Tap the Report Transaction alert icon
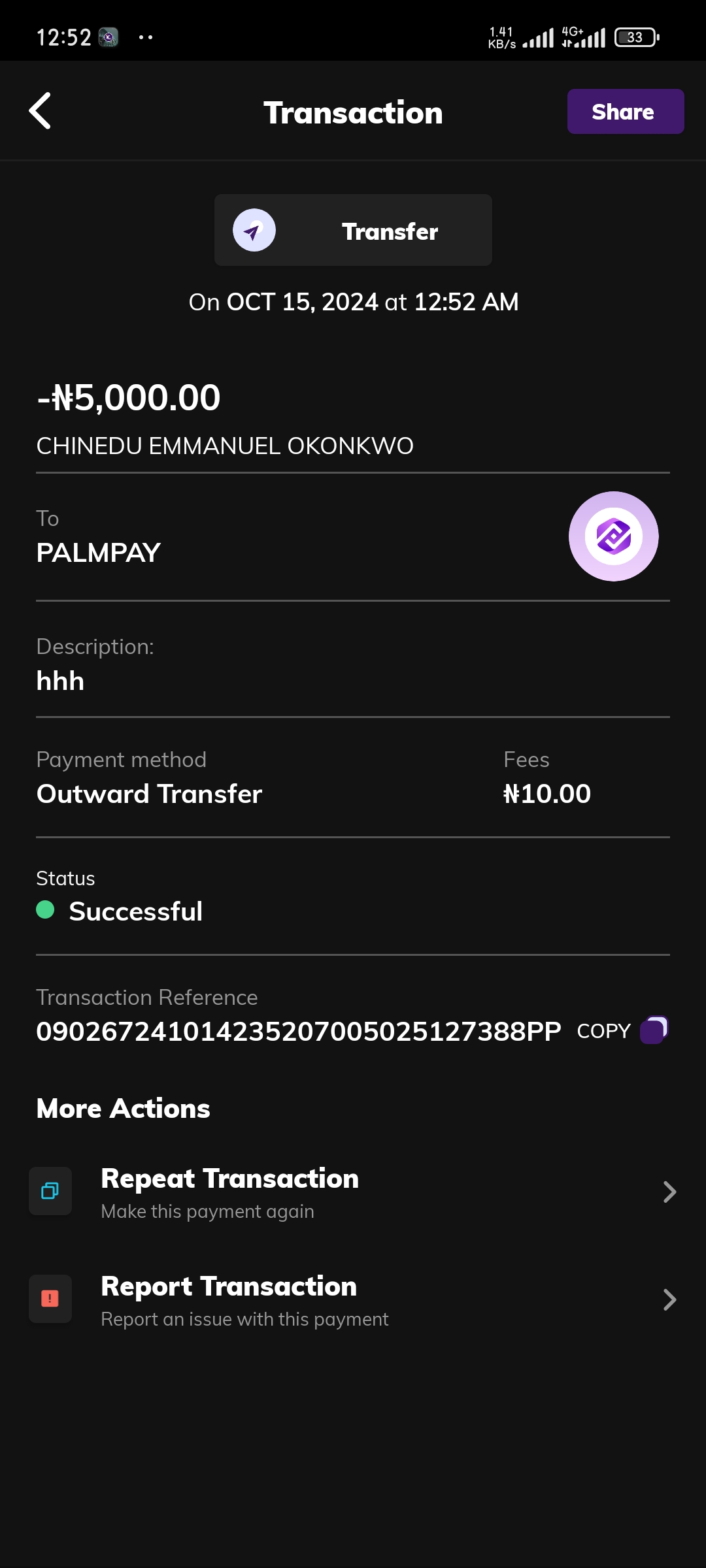 point(50,1299)
